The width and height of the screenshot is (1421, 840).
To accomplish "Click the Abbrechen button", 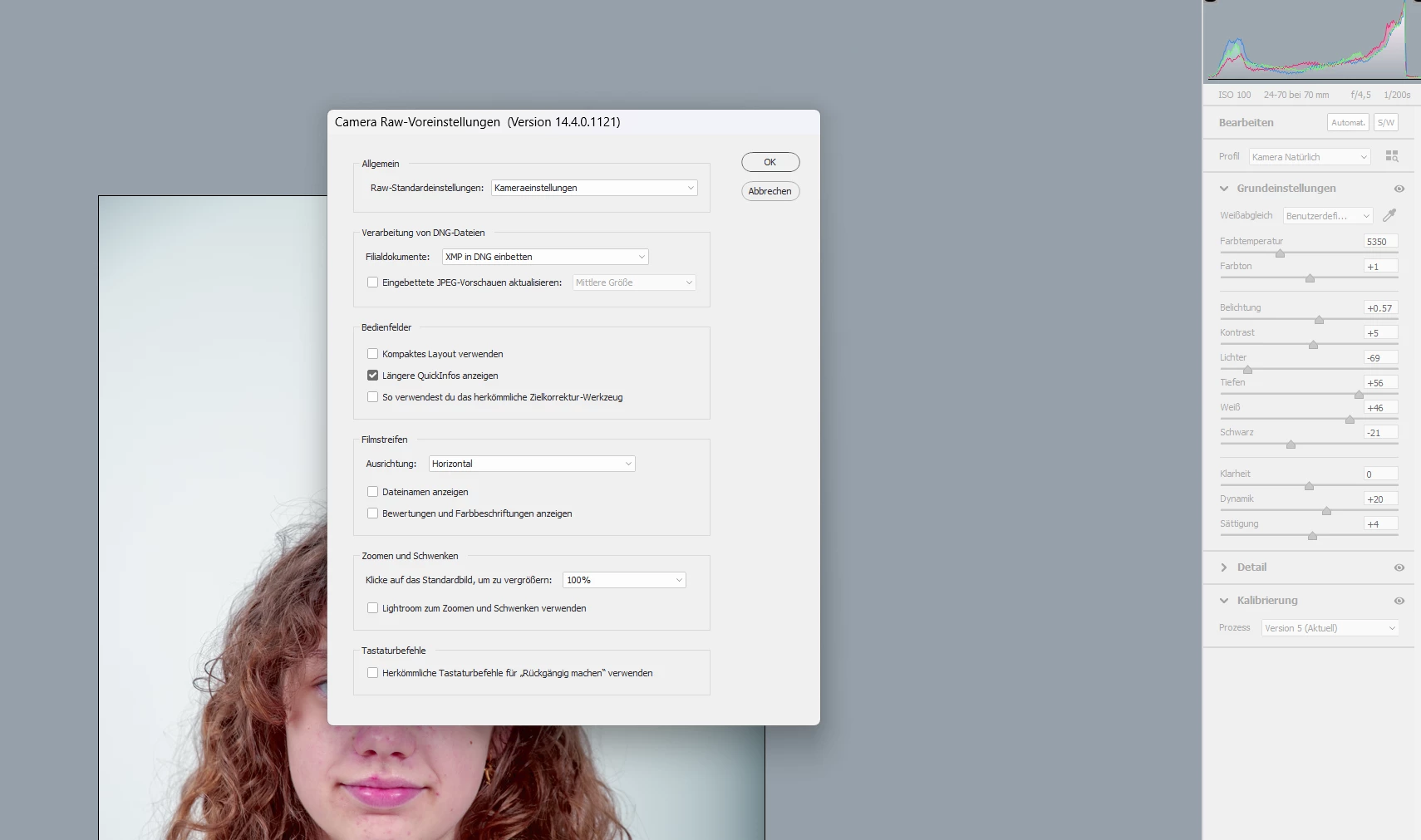I will (x=770, y=191).
